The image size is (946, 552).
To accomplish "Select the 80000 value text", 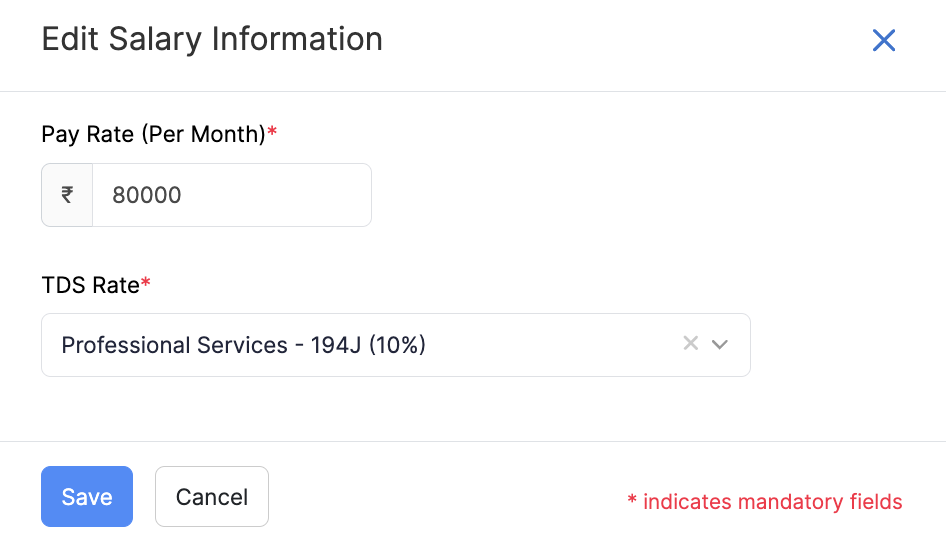I will (147, 195).
